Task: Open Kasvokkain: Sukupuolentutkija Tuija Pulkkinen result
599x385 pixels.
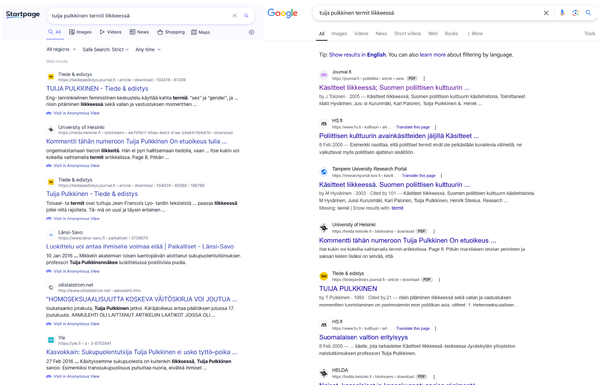Action: pos(141,352)
